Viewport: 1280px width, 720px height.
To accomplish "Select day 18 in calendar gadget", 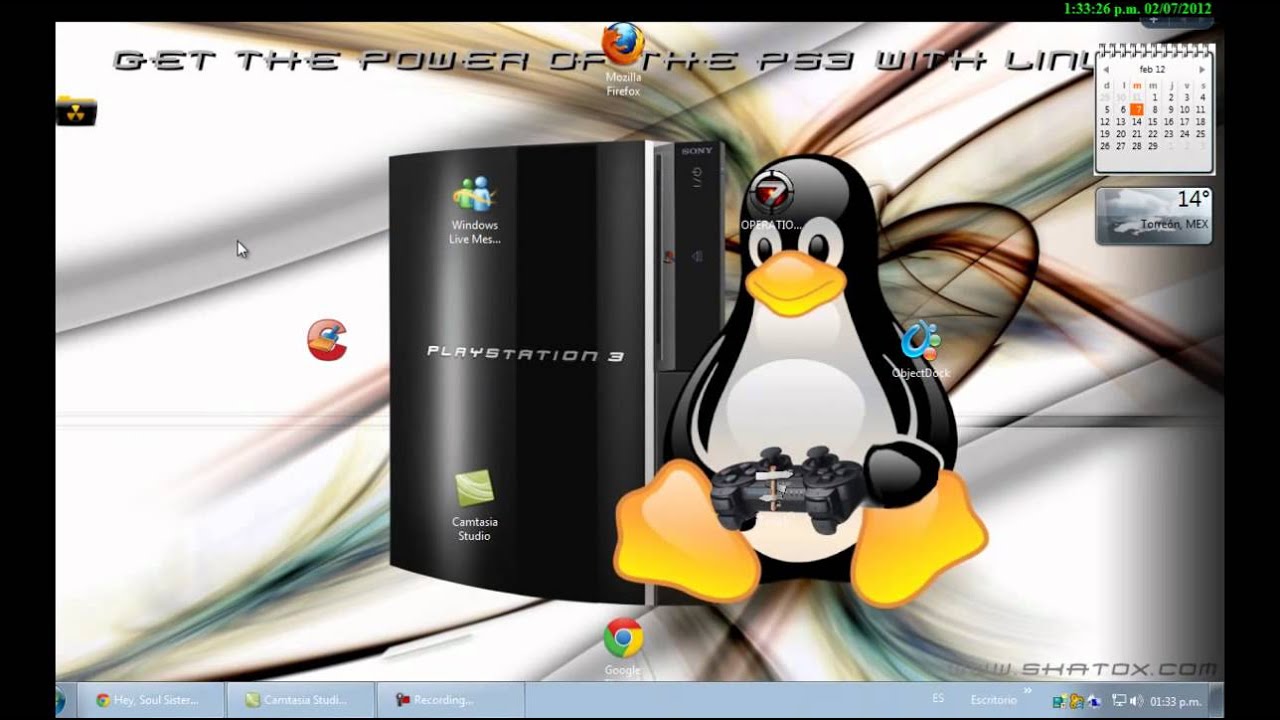I will point(1200,122).
